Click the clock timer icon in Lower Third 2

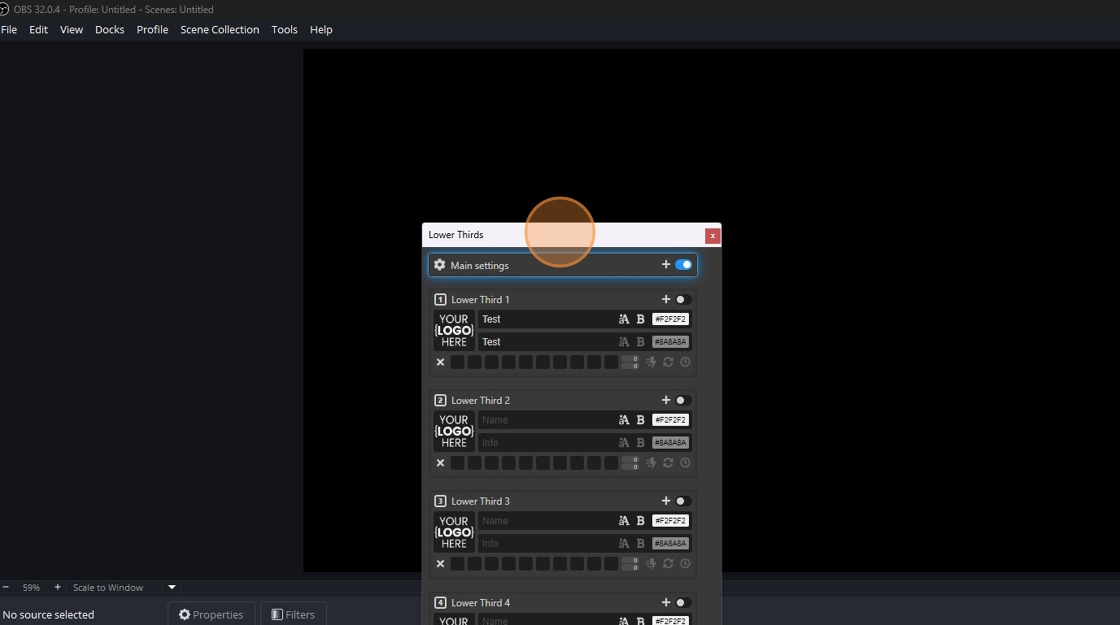[x=685, y=463]
